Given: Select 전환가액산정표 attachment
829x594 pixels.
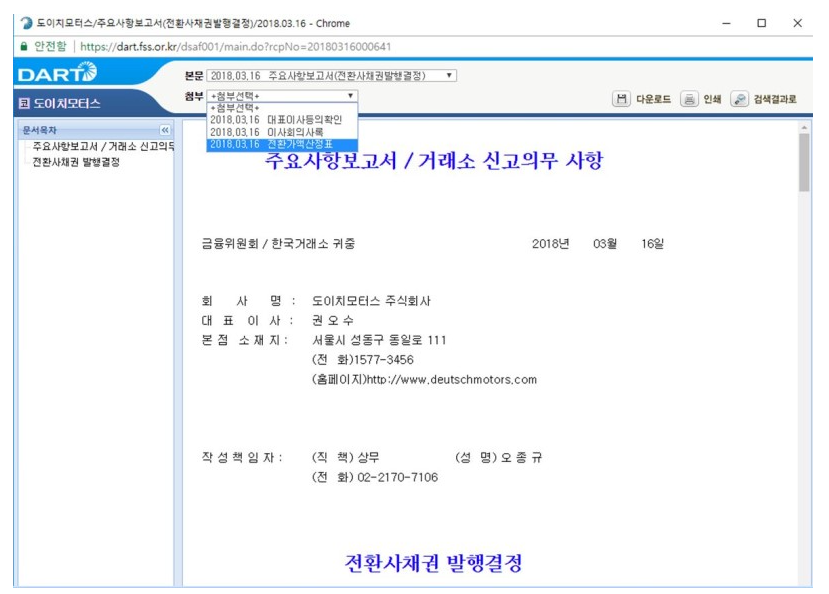Looking at the screenshot, I should coord(282,144).
